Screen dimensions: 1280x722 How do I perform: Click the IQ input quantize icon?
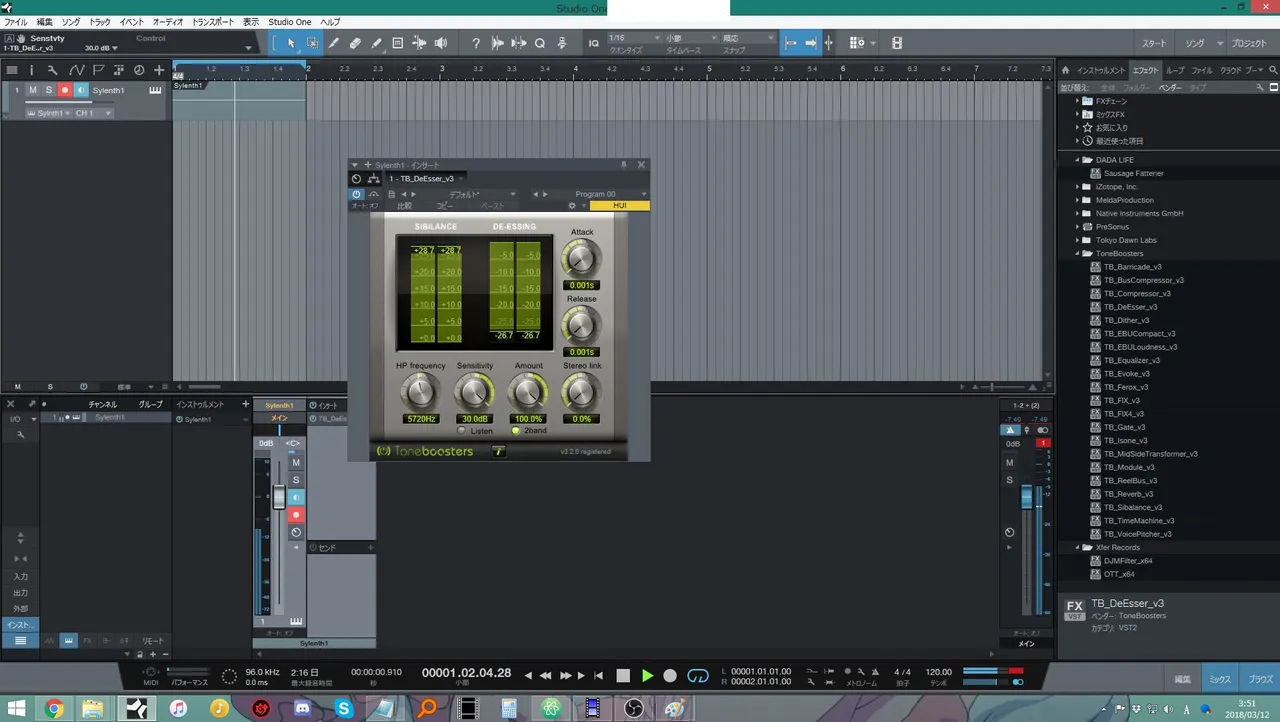click(593, 43)
